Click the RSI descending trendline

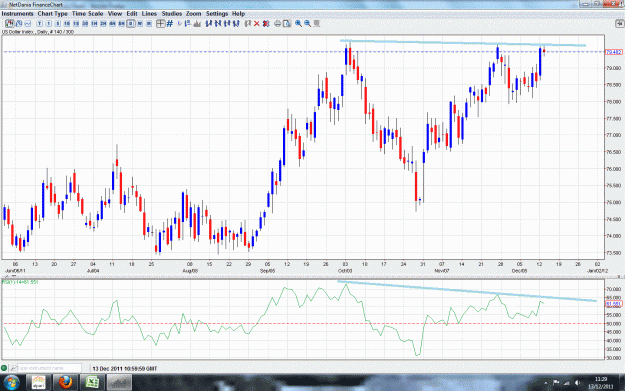[x=466, y=291]
